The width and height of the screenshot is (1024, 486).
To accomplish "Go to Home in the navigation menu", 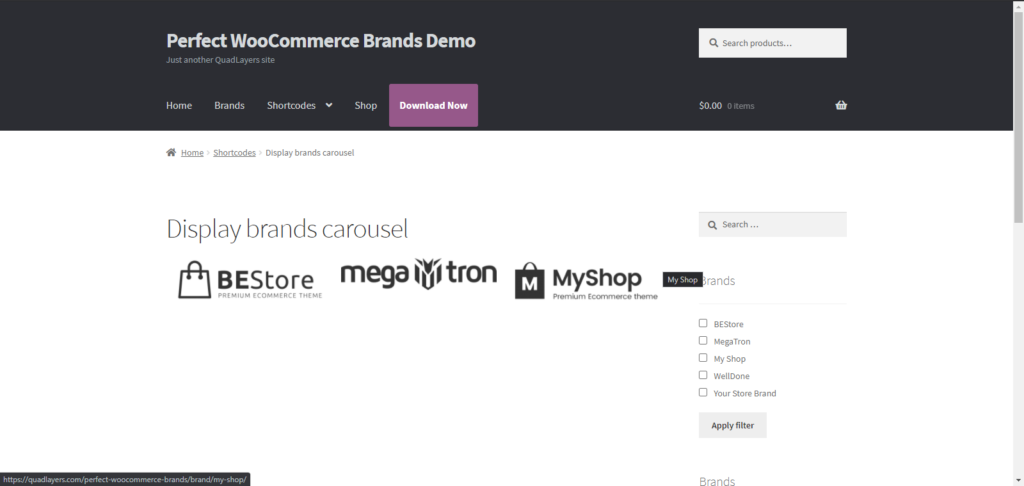I will pos(179,105).
